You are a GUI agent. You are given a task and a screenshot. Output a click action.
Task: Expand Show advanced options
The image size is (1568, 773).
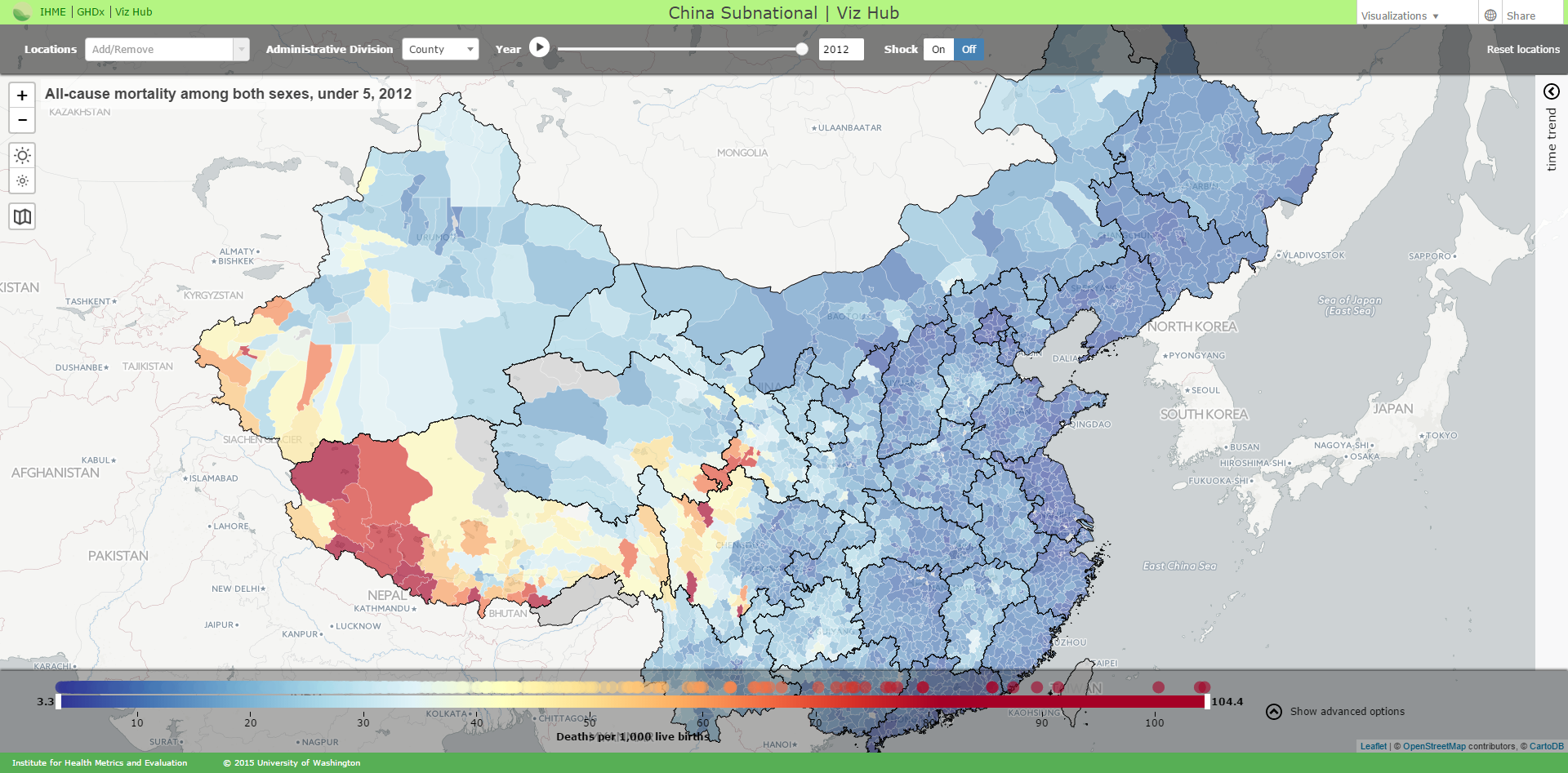[1335, 712]
